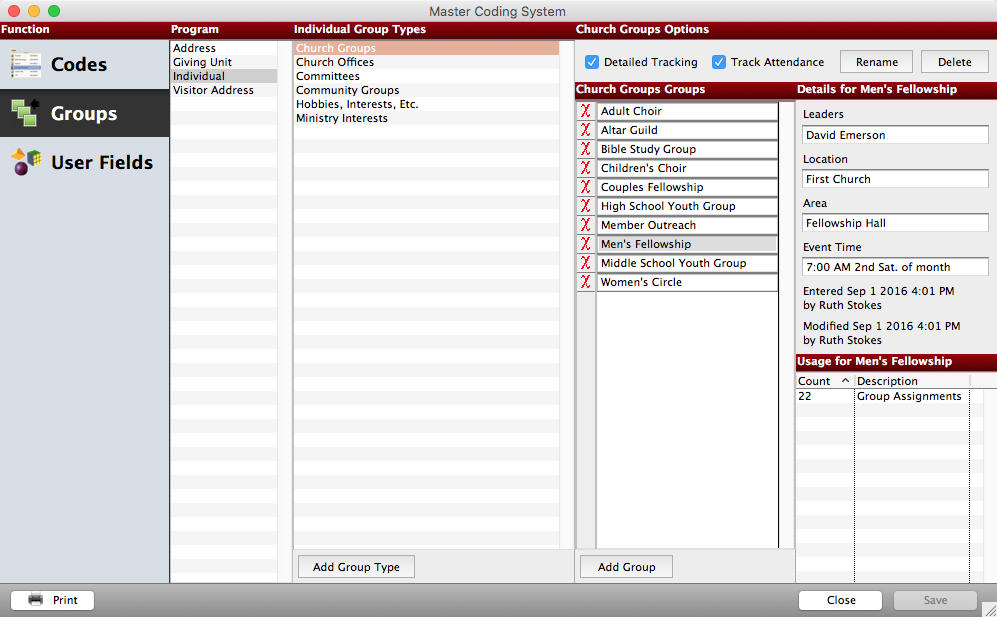Click the Close button
997x617 pixels.
coord(840,600)
